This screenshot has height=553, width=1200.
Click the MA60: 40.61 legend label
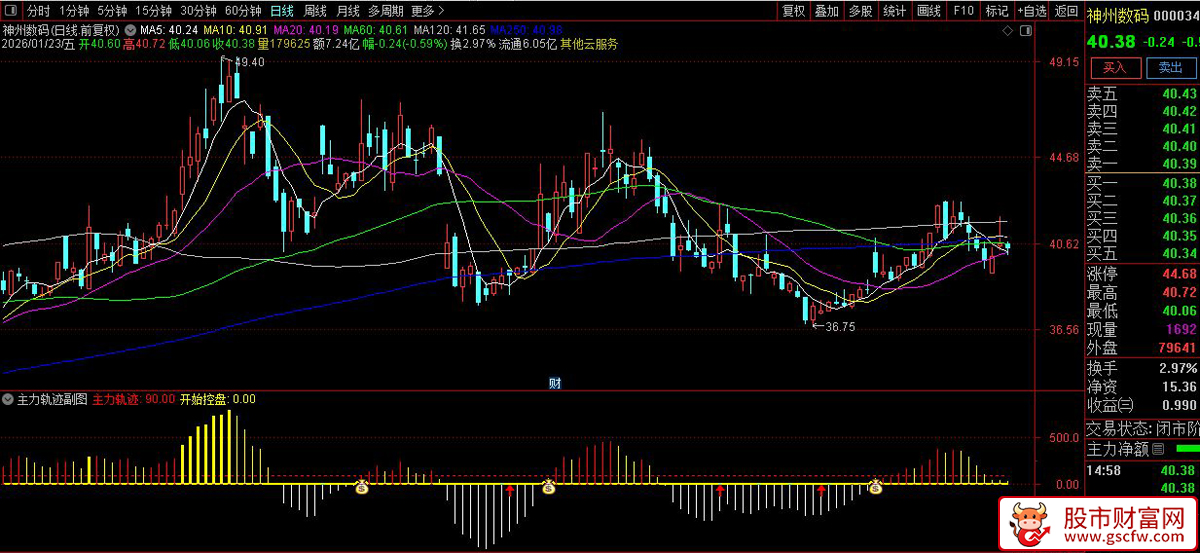375,31
